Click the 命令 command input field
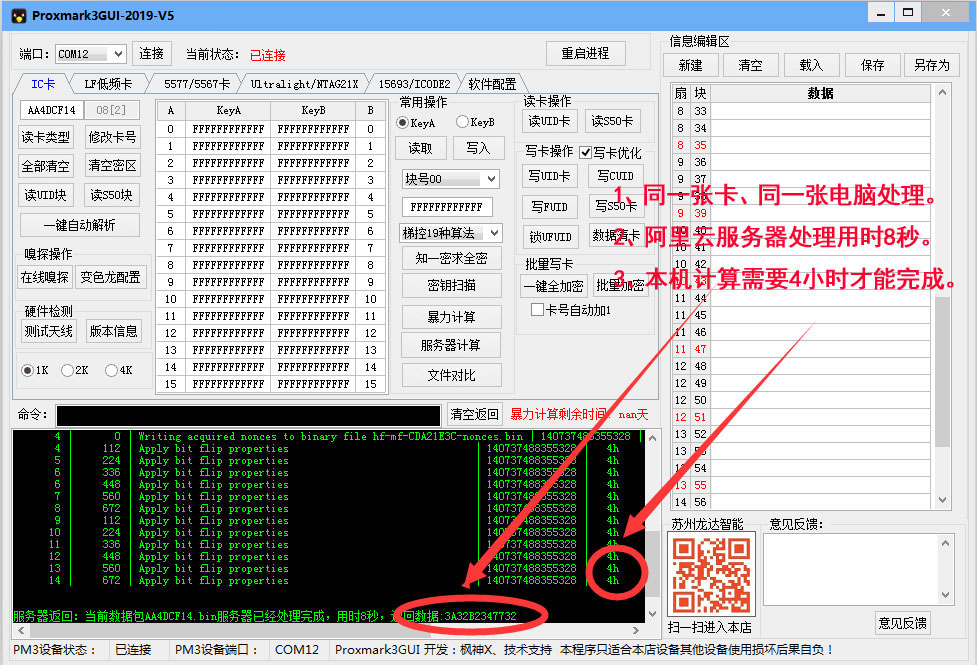The height and width of the screenshot is (665, 977). tap(248, 415)
